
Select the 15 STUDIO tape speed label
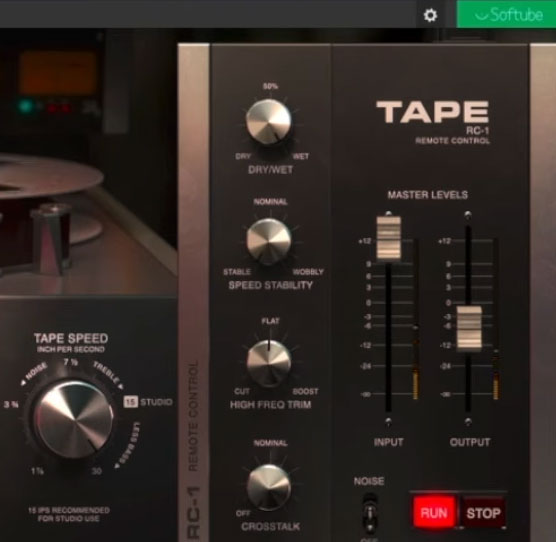pos(148,402)
